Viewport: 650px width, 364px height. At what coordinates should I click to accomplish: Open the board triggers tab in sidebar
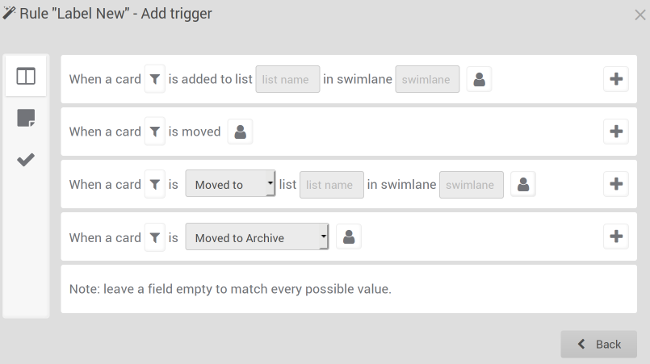[26, 76]
